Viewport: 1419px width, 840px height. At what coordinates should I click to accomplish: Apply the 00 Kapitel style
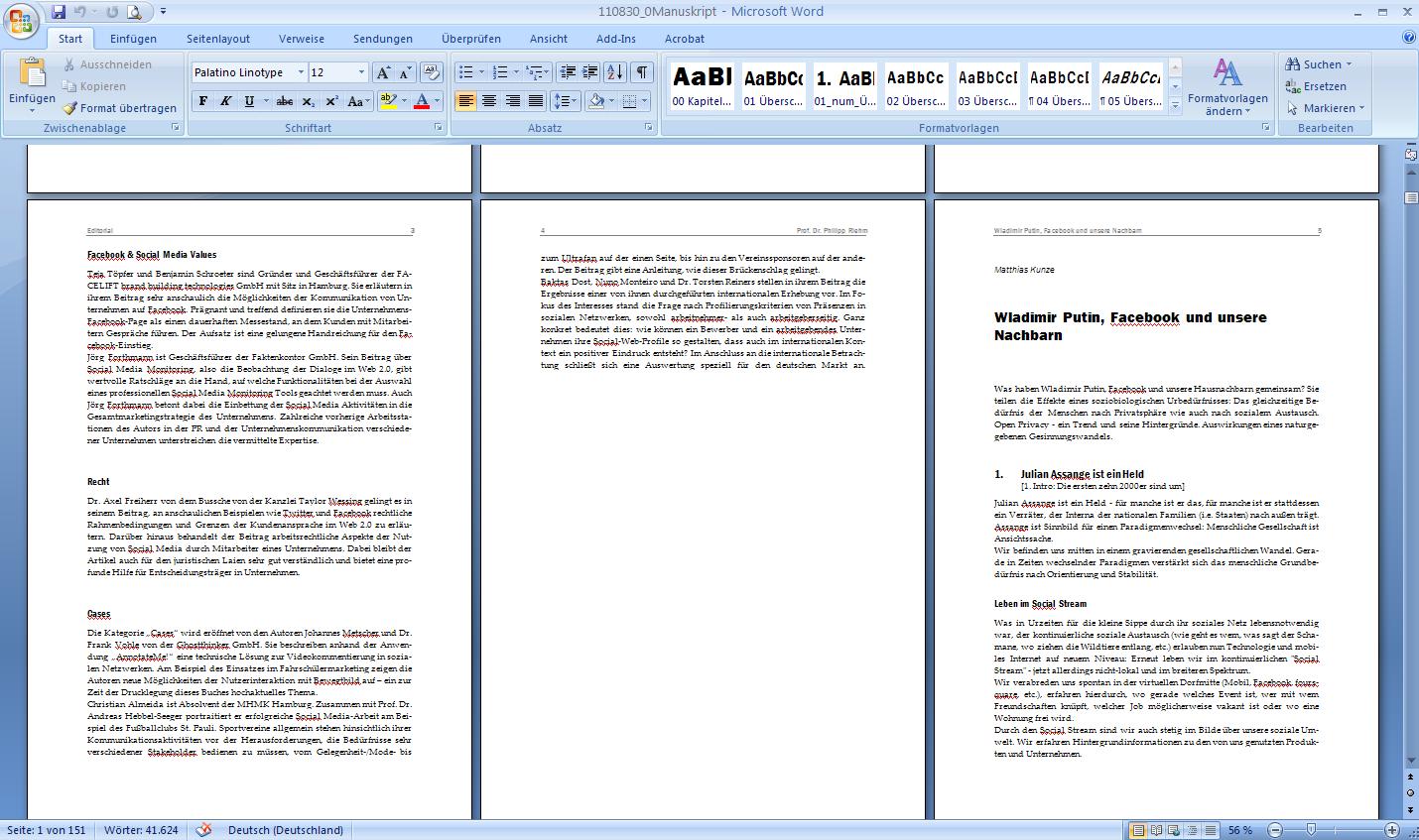point(702,86)
